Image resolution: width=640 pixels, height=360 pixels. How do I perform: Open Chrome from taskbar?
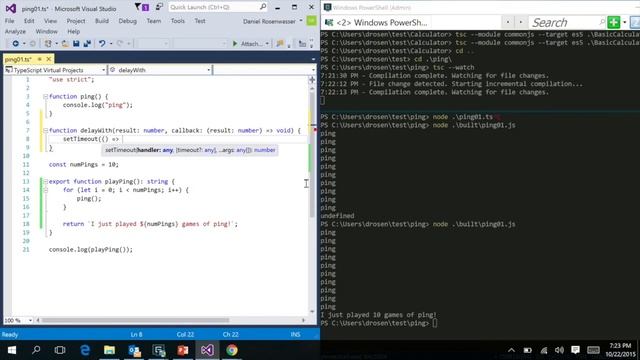point(232,350)
